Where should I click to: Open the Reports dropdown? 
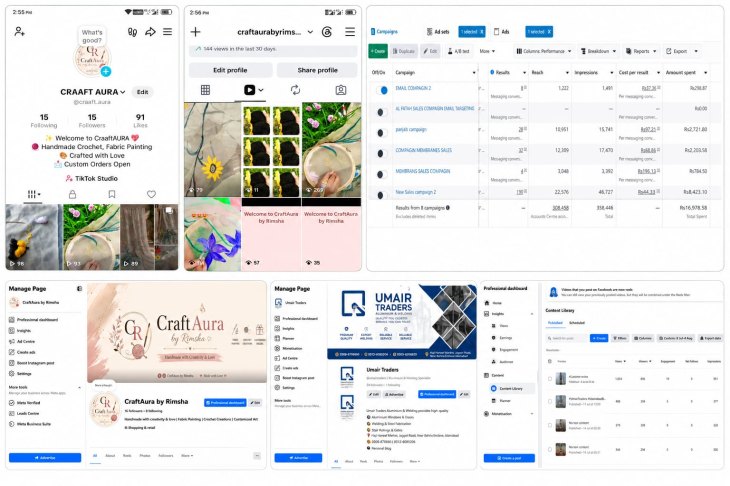tap(641, 51)
